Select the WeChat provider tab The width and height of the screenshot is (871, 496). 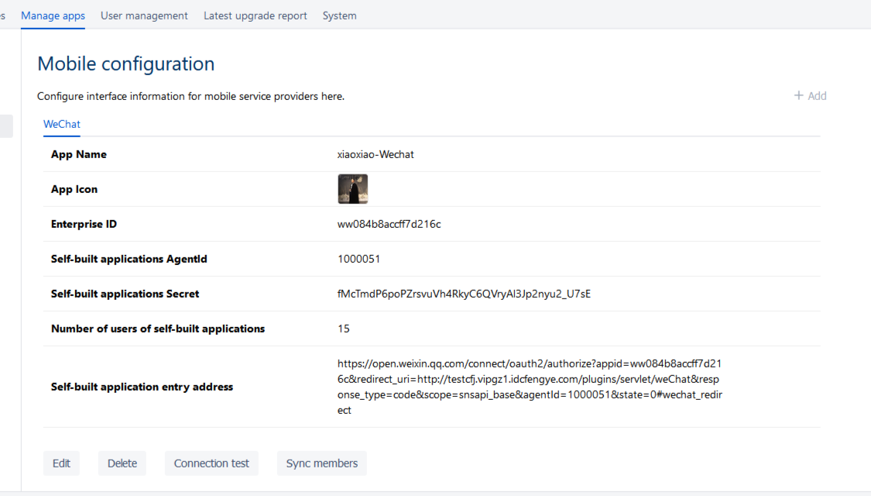(61, 124)
